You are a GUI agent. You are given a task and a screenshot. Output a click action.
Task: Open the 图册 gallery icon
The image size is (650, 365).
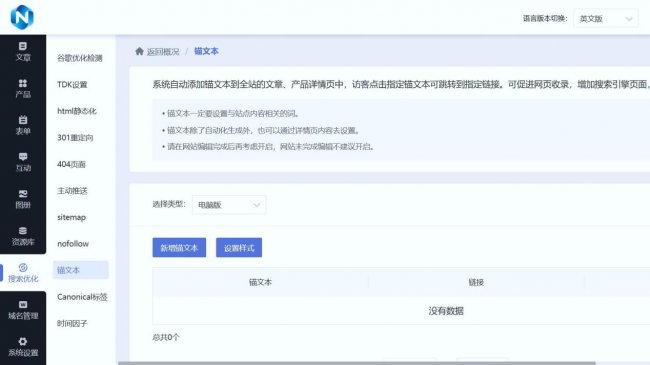23,193
